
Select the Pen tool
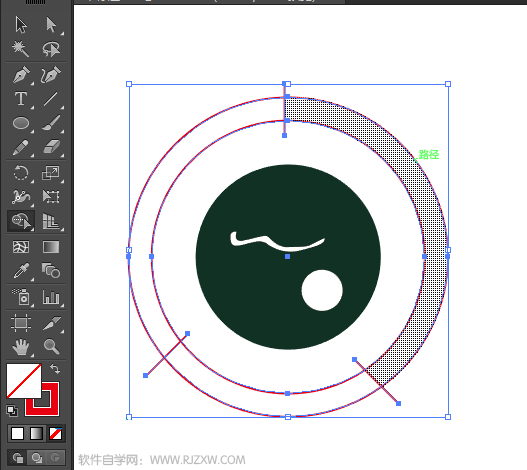(21, 75)
